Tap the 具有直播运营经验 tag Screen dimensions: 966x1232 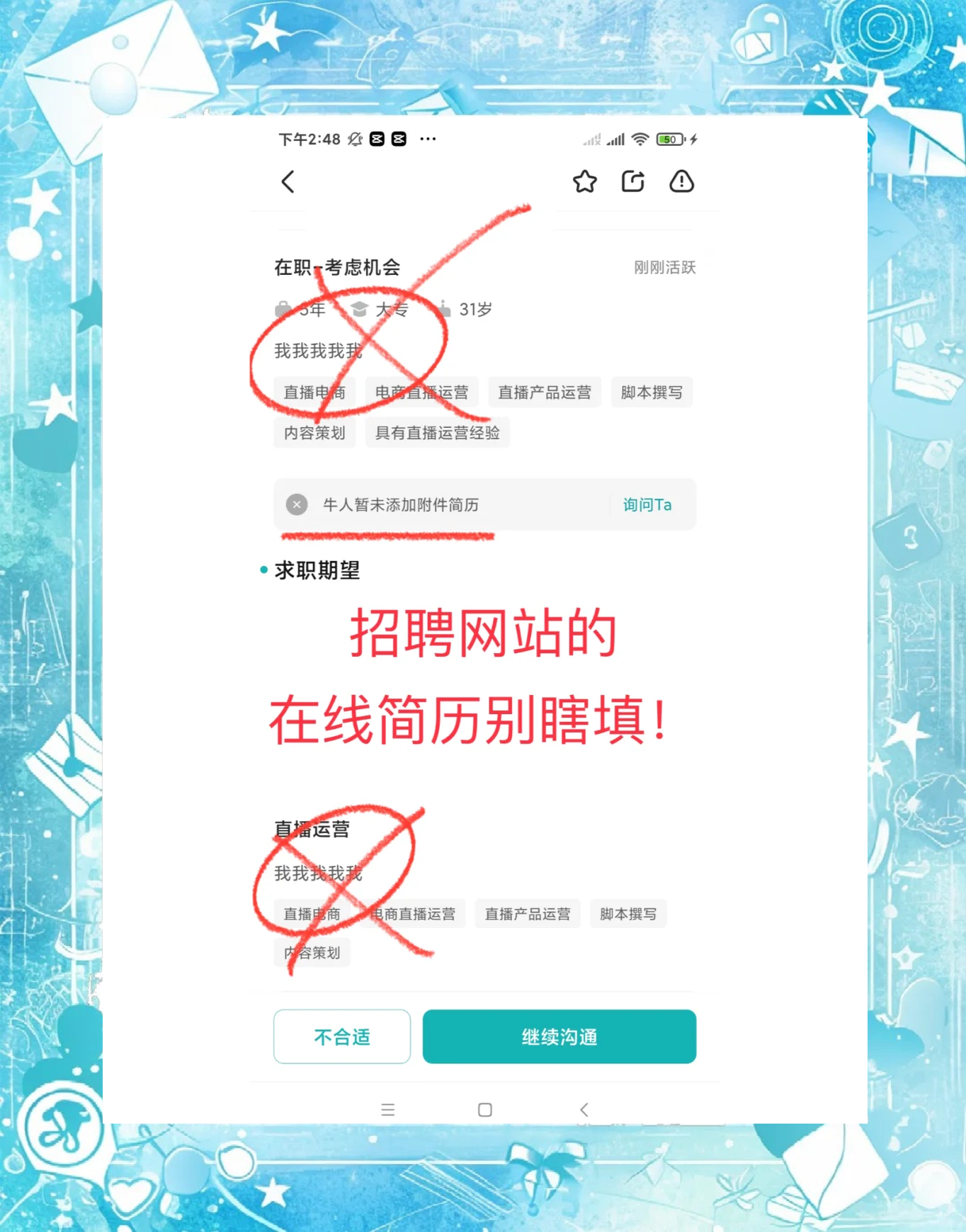[x=438, y=433]
